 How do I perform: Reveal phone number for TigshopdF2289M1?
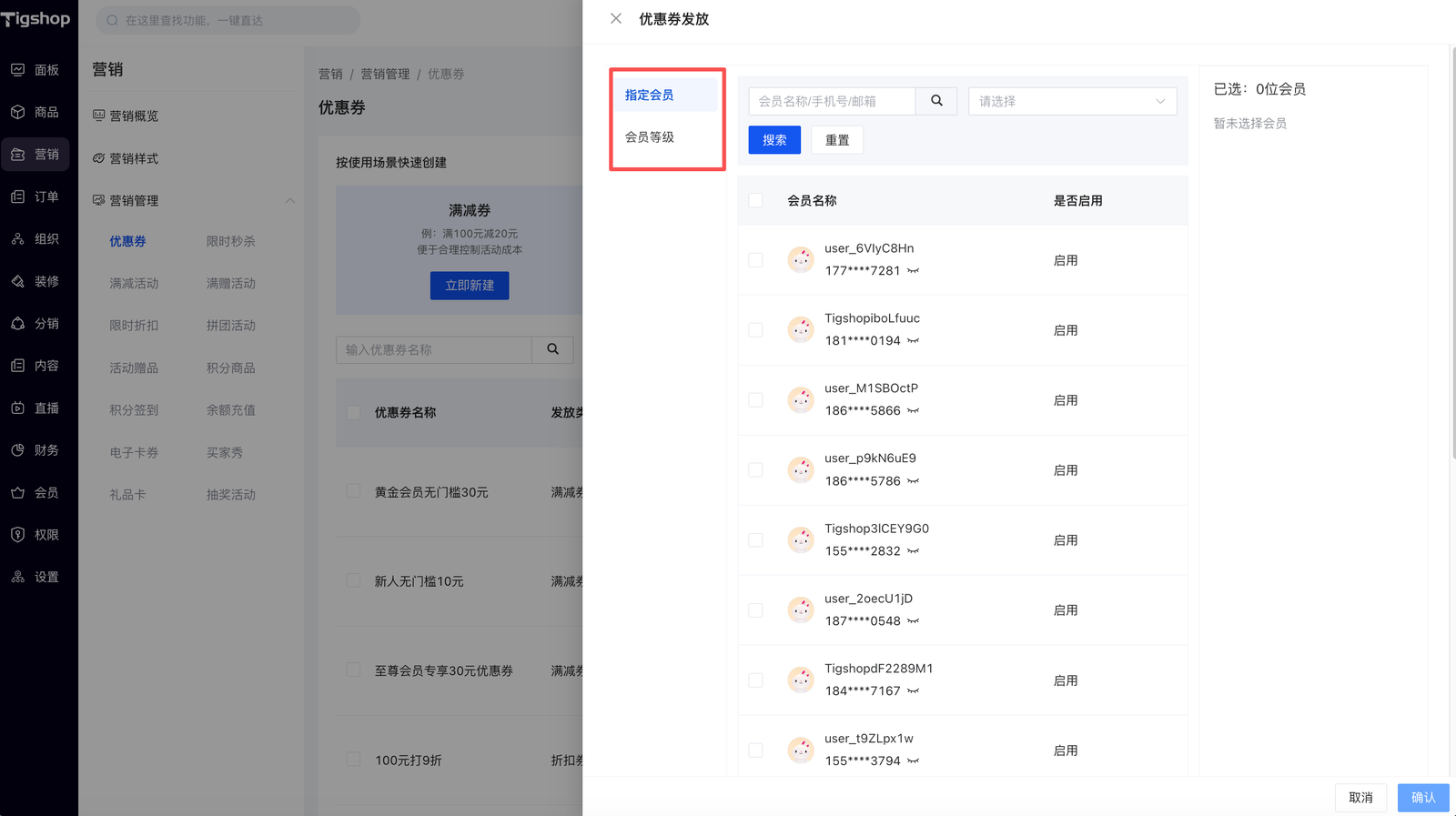[913, 691]
